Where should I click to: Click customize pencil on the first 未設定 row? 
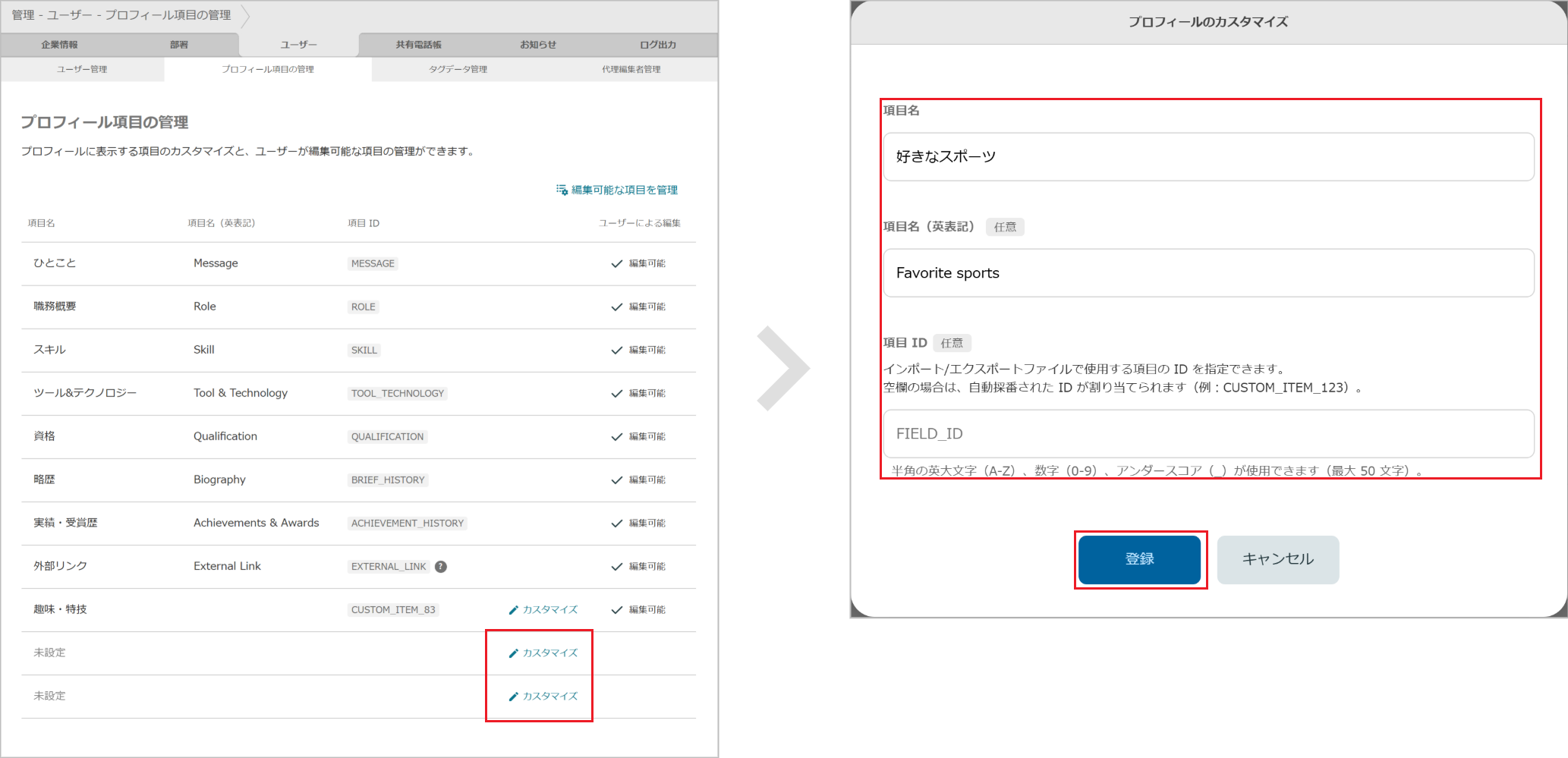click(513, 653)
